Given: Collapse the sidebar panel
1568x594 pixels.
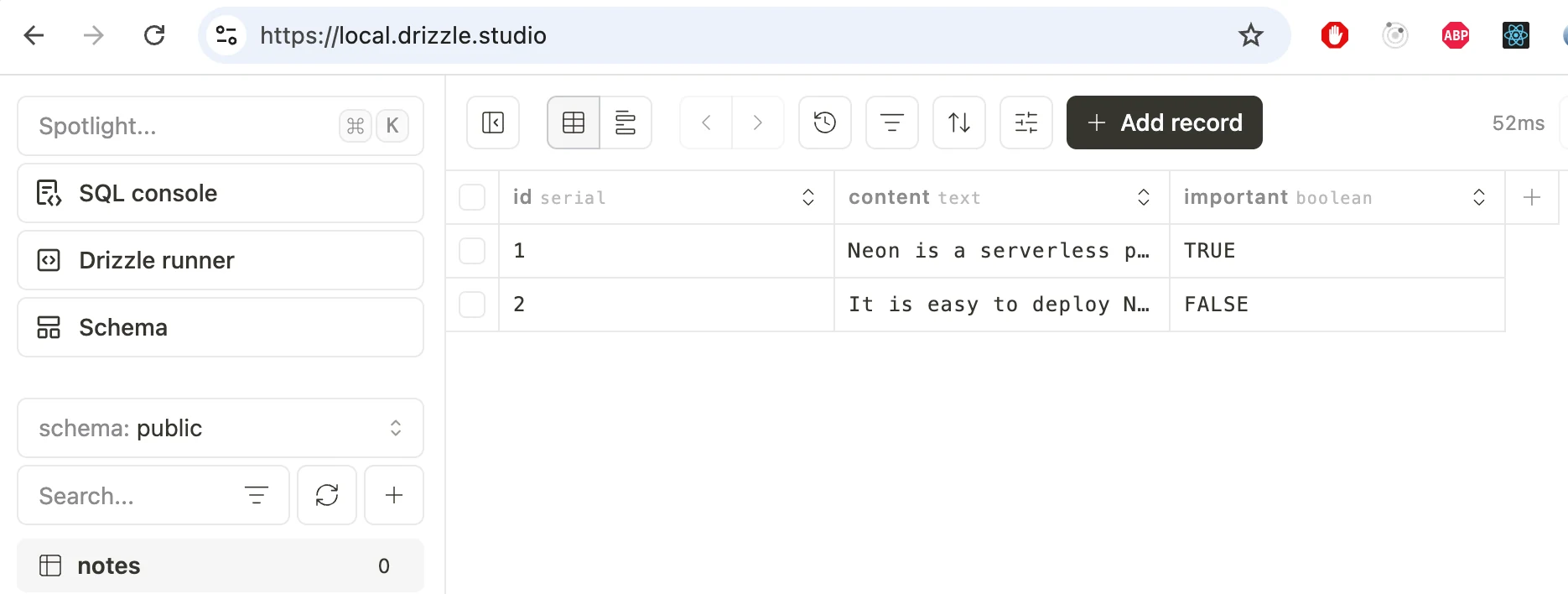Looking at the screenshot, I should click(493, 122).
